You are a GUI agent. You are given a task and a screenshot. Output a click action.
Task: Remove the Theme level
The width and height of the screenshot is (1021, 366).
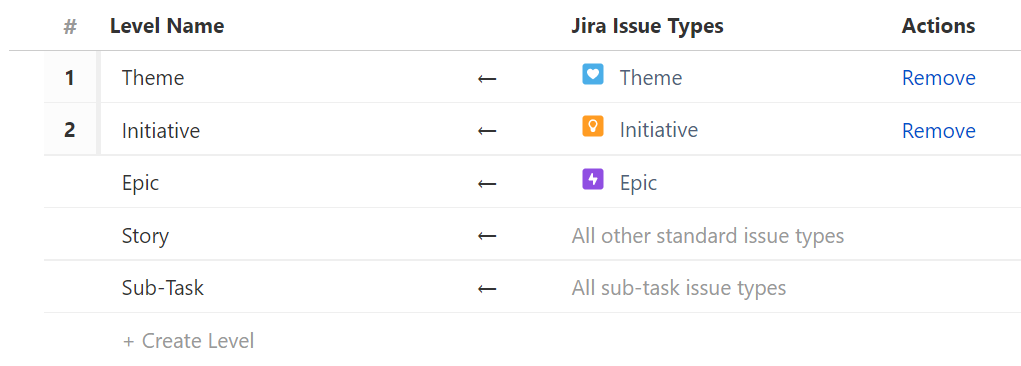point(938,78)
